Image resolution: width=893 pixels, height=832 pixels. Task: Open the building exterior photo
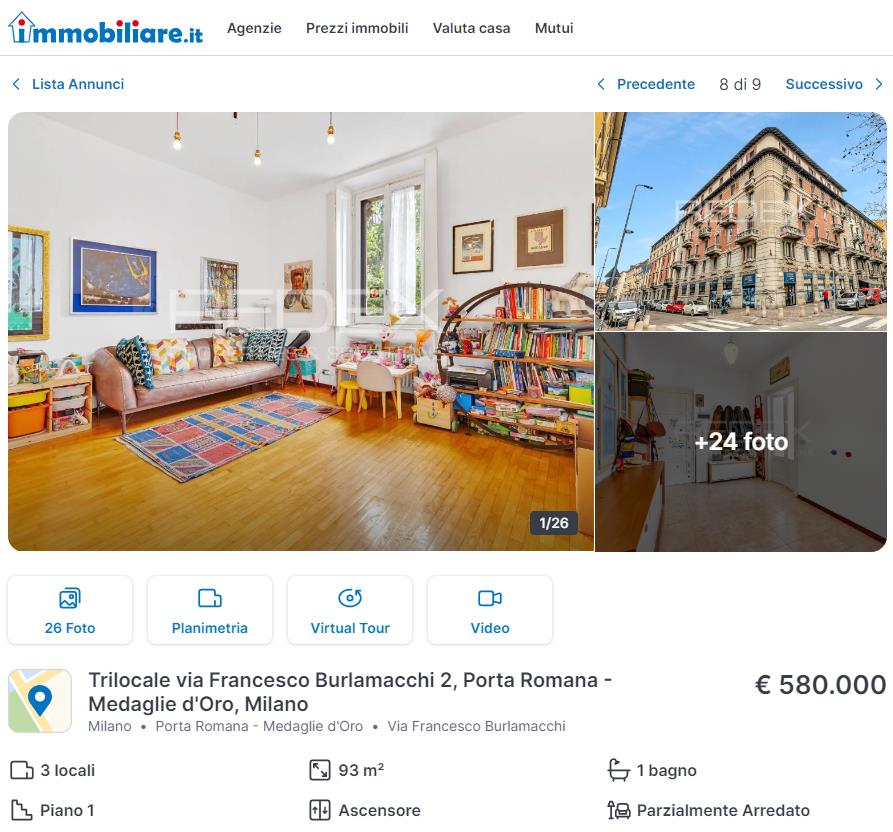(x=741, y=222)
